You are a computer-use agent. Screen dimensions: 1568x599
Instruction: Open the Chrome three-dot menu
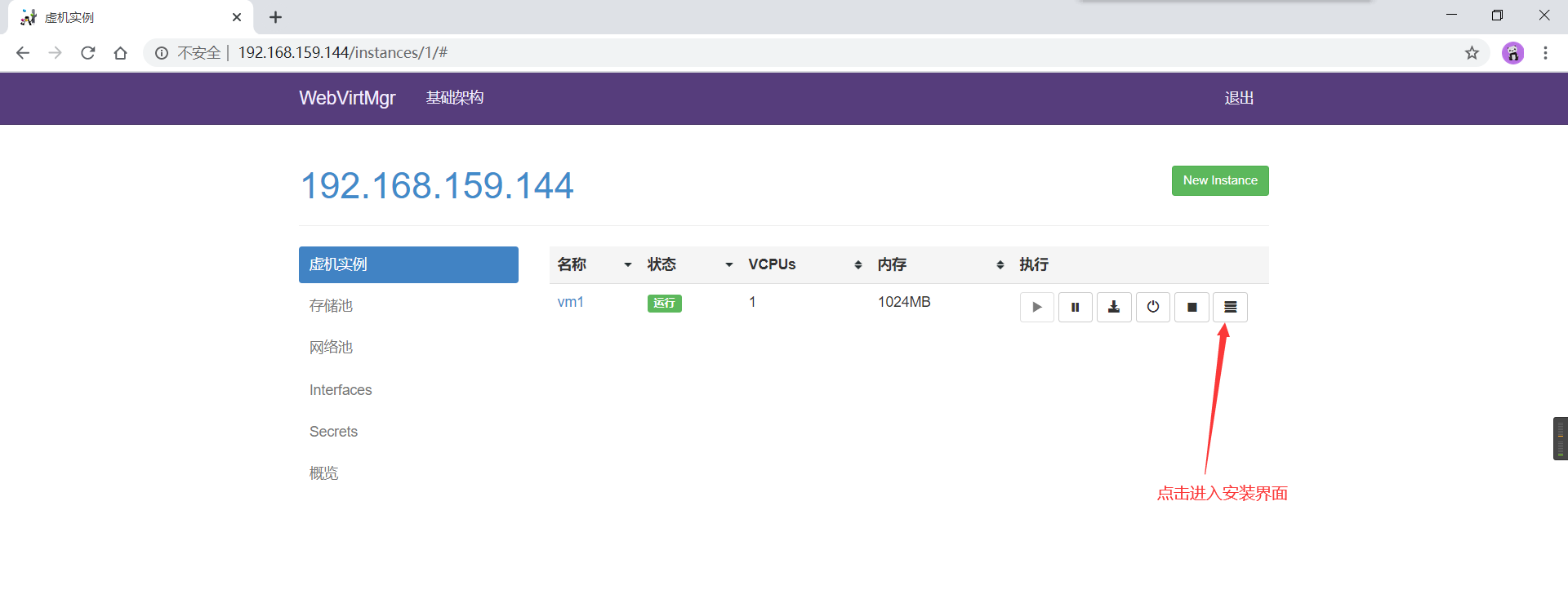1545,53
